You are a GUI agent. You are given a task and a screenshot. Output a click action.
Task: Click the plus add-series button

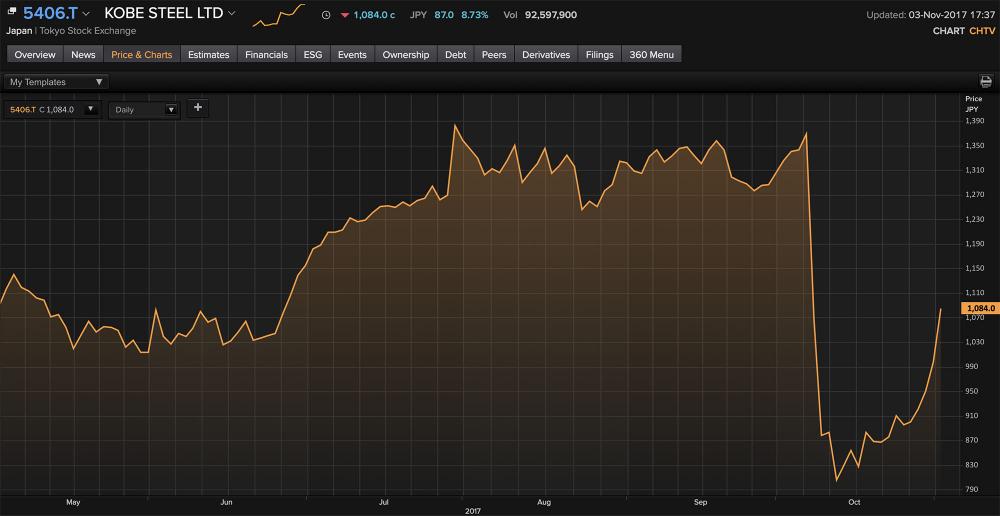(x=198, y=108)
